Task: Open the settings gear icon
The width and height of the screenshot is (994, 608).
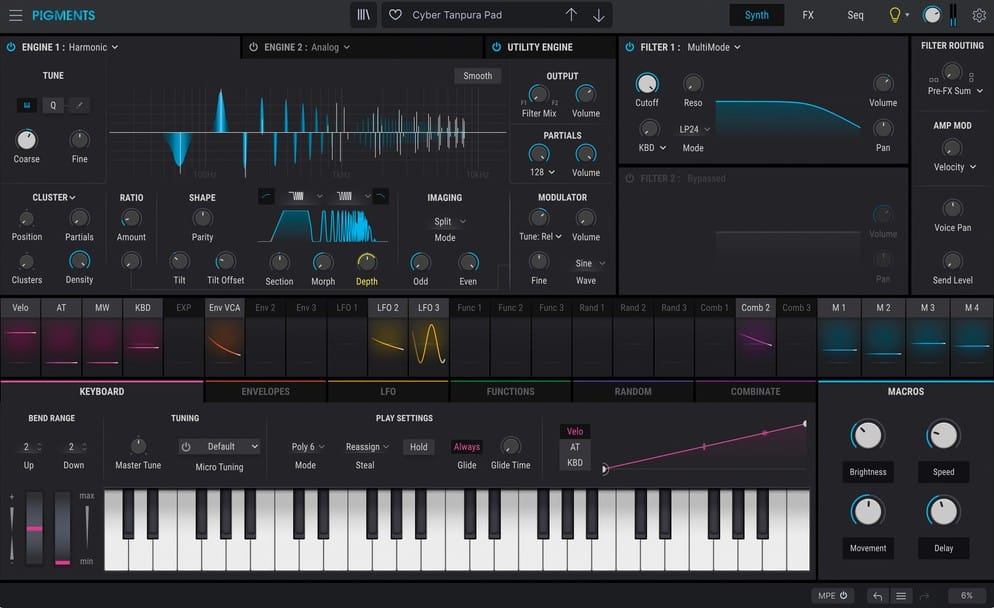Action: [x=979, y=15]
